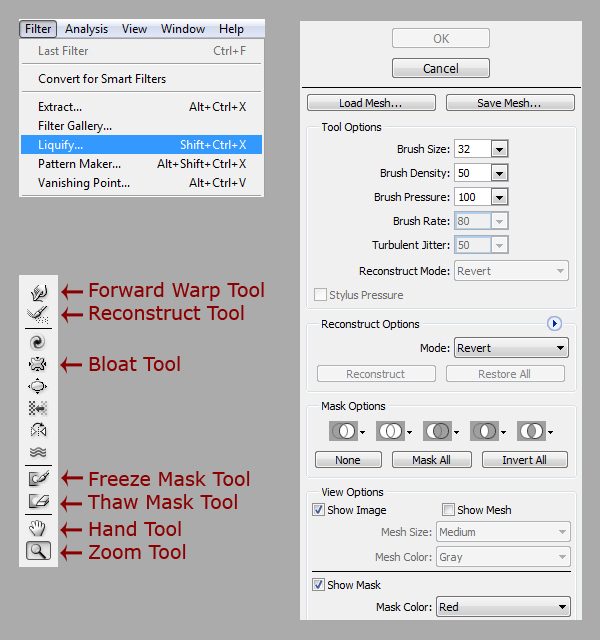Click the None mask button
The width and height of the screenshot is (600, 640).
click(x=348, y=460)
